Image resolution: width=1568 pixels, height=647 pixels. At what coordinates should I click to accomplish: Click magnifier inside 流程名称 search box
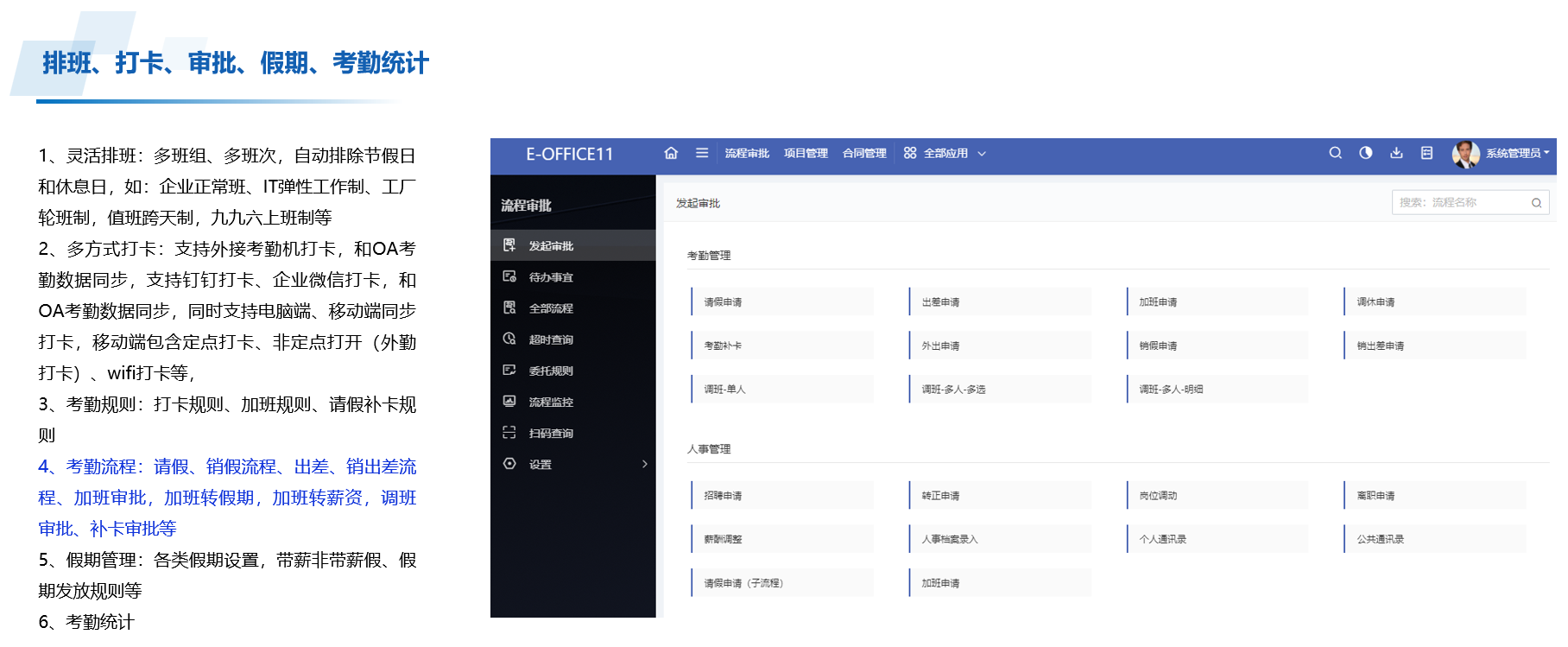tap(1536, 203)
